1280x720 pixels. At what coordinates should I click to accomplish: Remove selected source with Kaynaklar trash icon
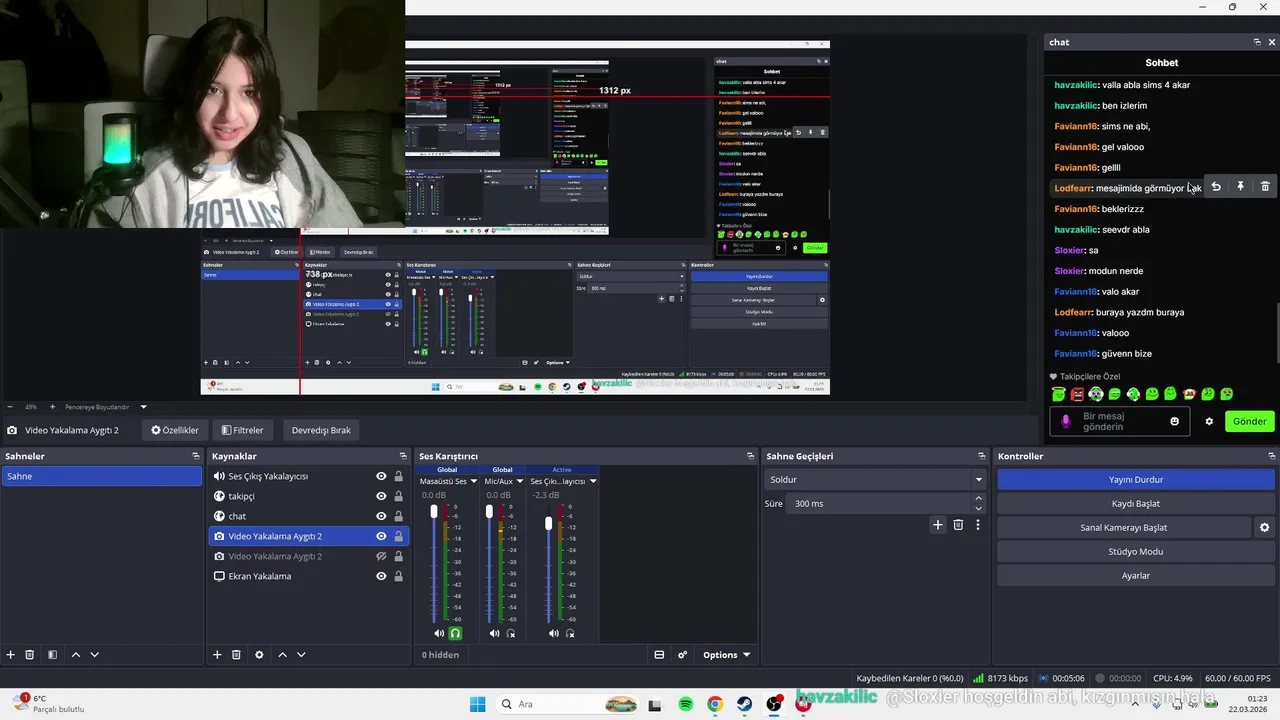[236, 655]
